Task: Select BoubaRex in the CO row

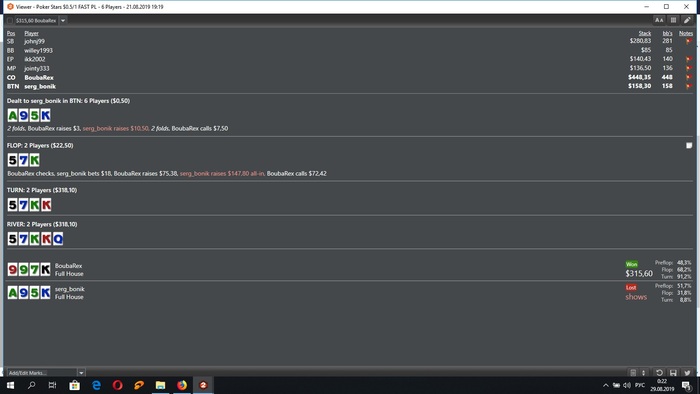Action: [x=39, y=78]
